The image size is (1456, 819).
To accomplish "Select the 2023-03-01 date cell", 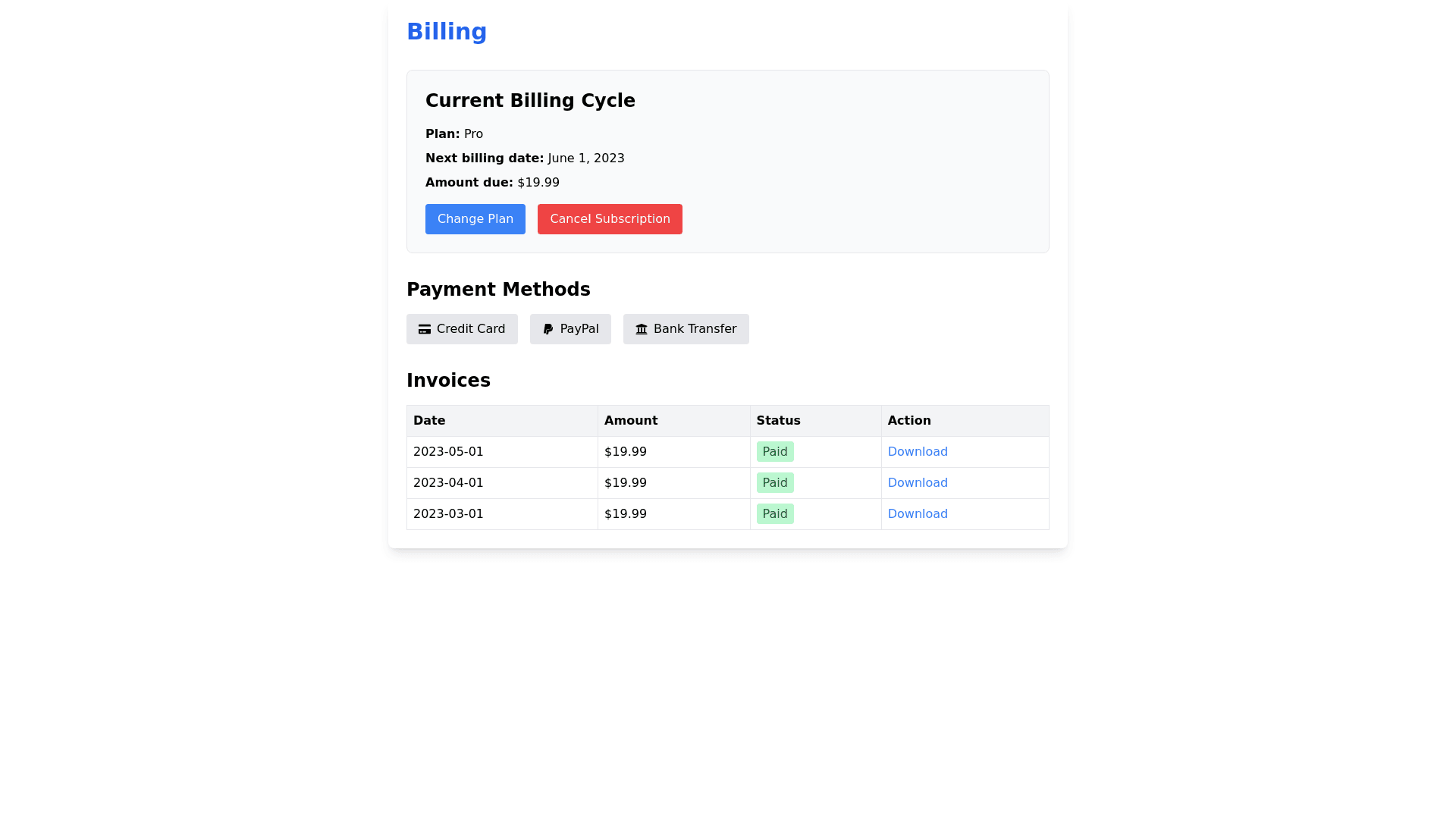I will pyautogui.click(x=448, y=514).
